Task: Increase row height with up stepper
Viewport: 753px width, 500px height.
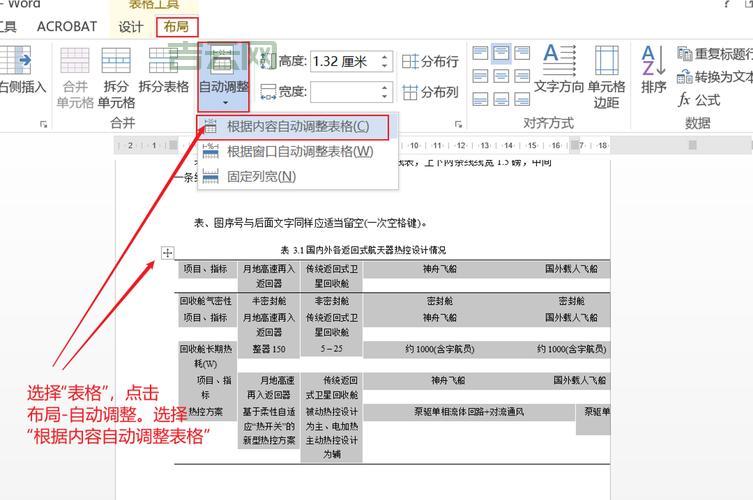Action: tap(385, 56)
